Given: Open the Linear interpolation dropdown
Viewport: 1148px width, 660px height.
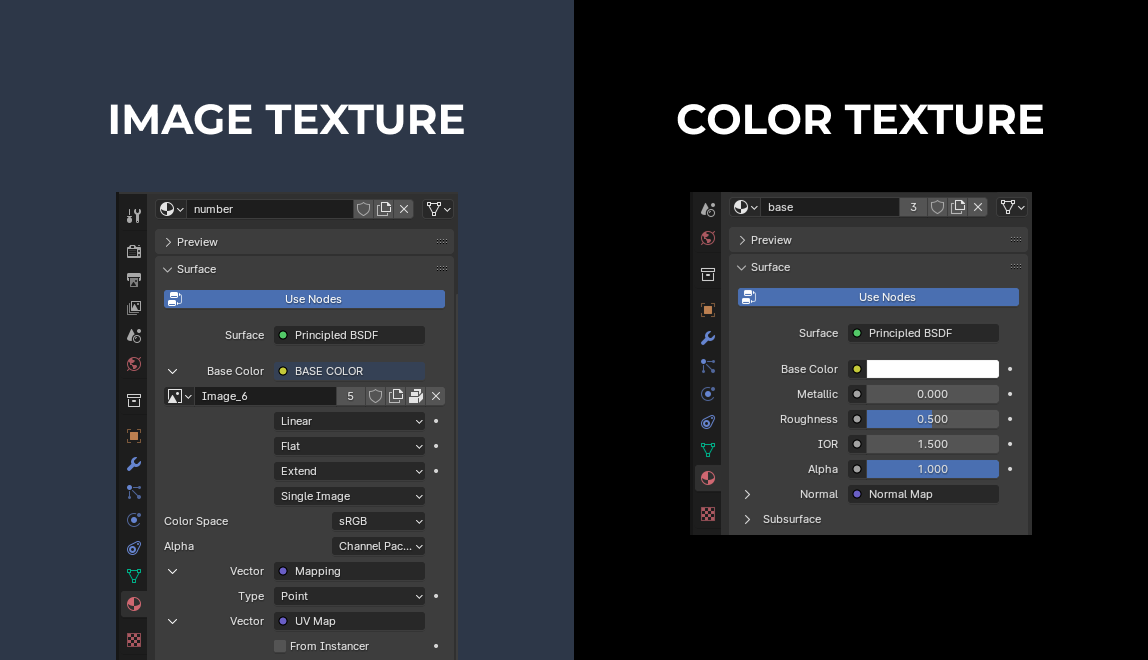Looking at the screenshot, I should point(349,421).
